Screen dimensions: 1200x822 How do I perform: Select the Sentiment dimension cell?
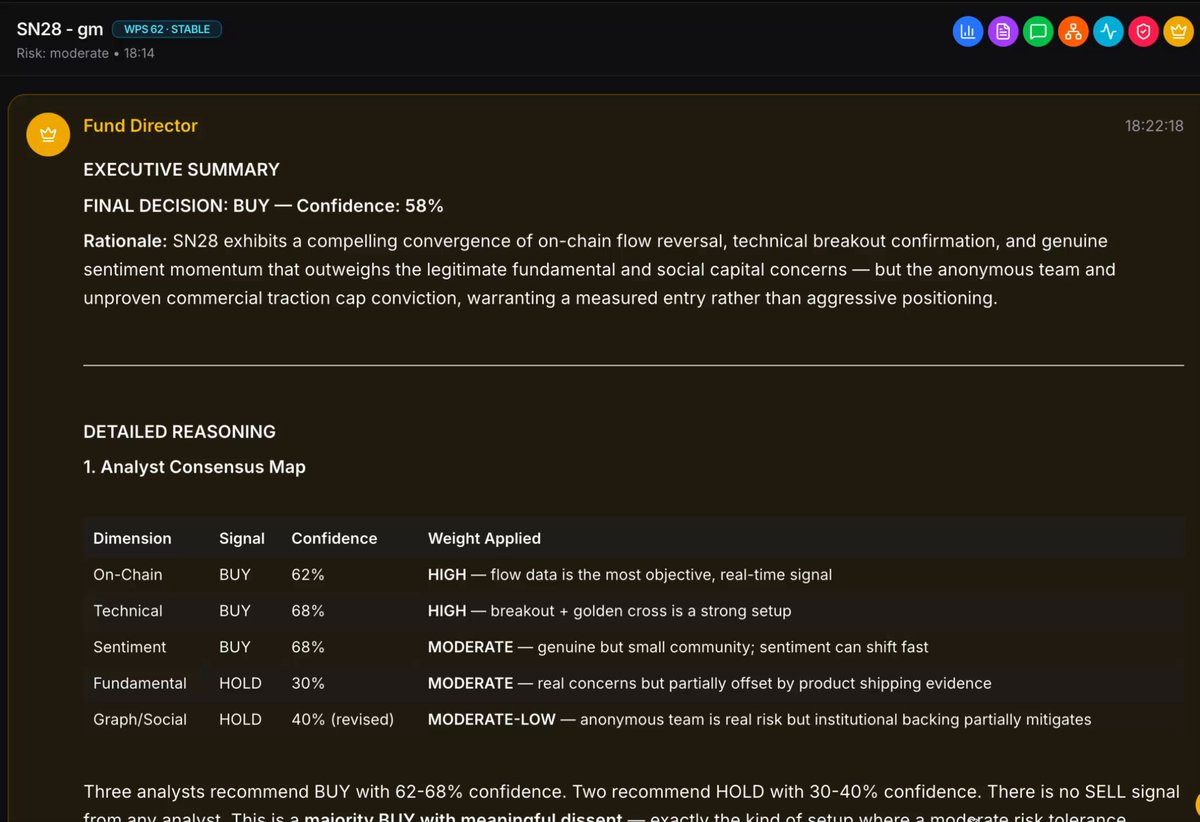coord(130,647)
